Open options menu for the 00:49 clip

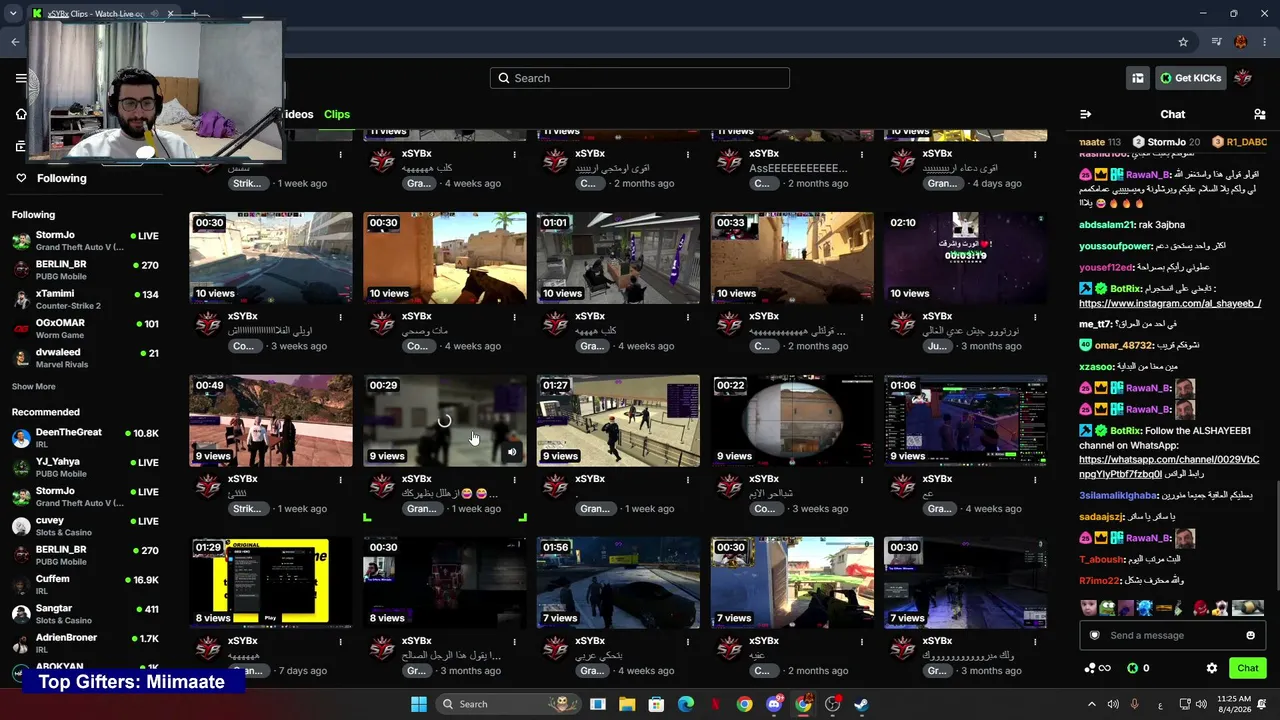[341, 479]
